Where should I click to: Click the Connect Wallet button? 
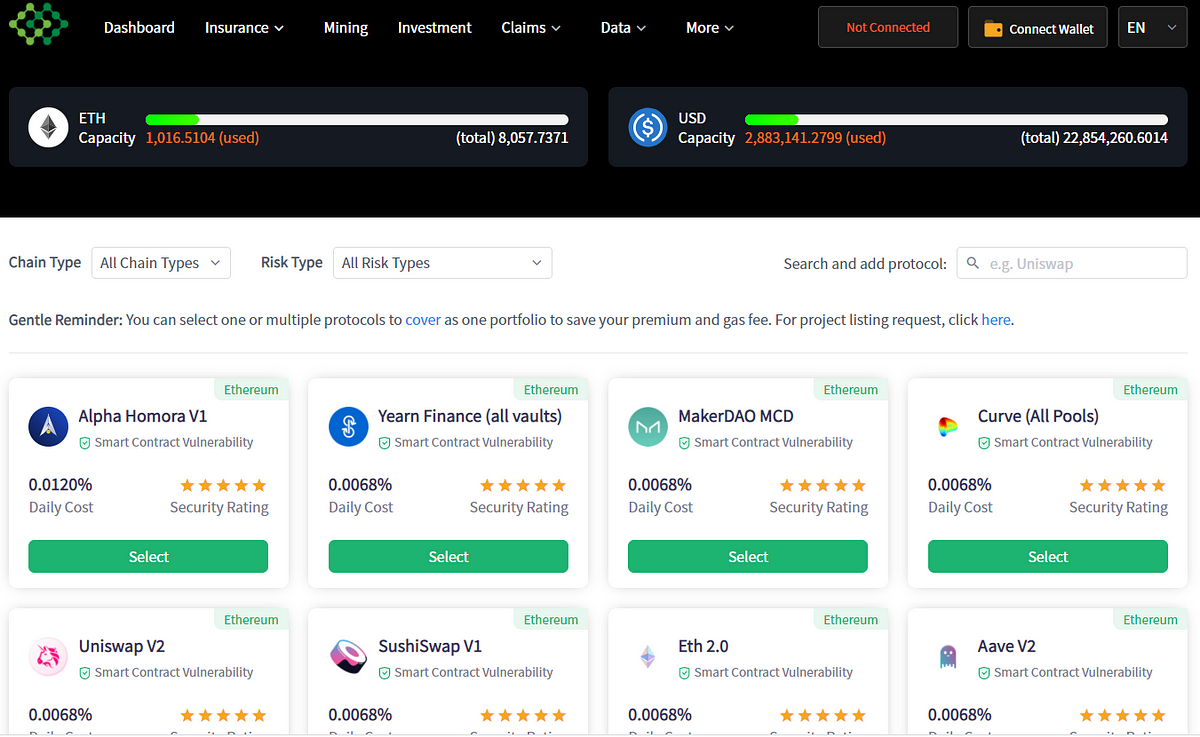click(x=1038, y=28)
